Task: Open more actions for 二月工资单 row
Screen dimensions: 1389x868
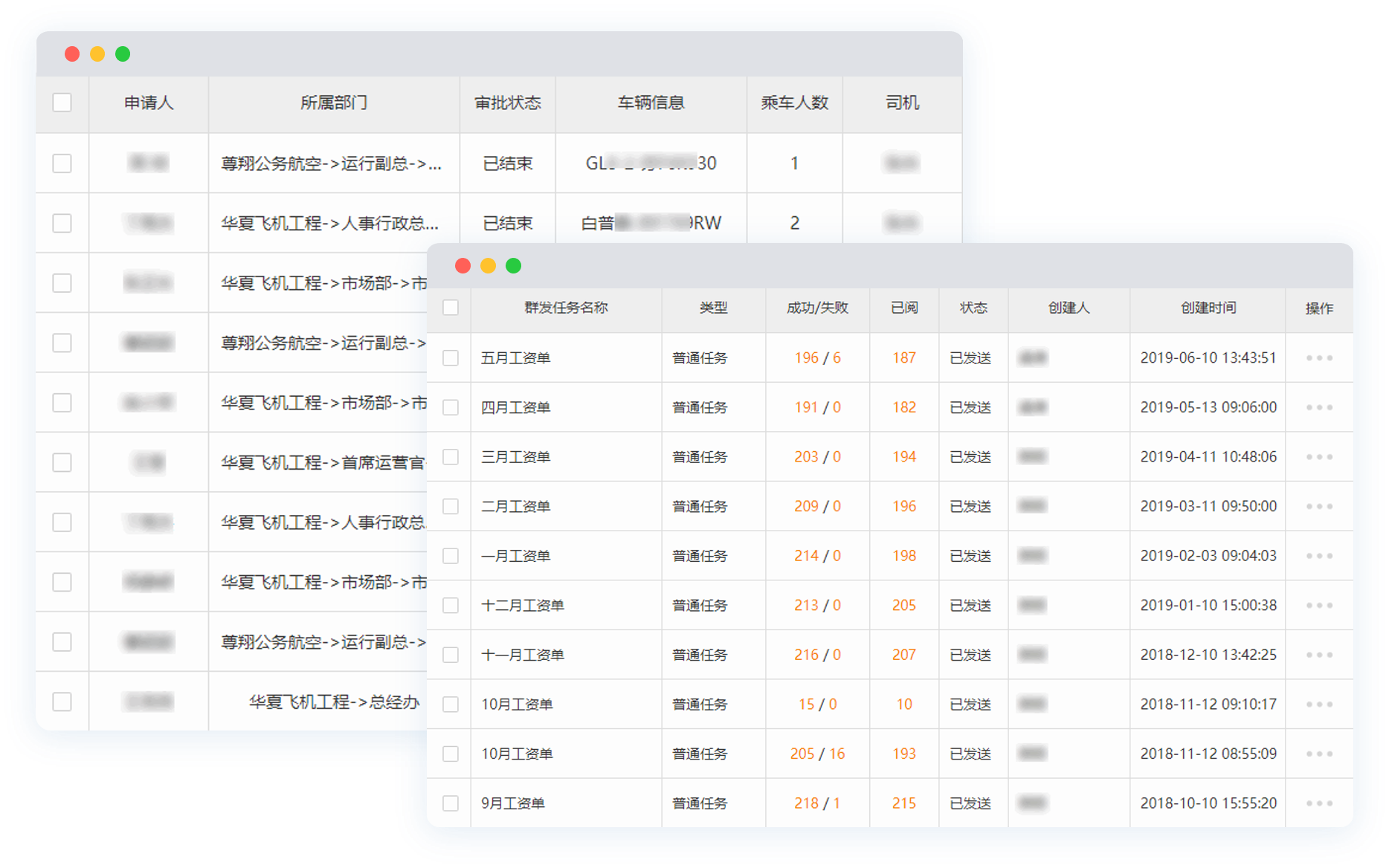Action: point(1319,506)
